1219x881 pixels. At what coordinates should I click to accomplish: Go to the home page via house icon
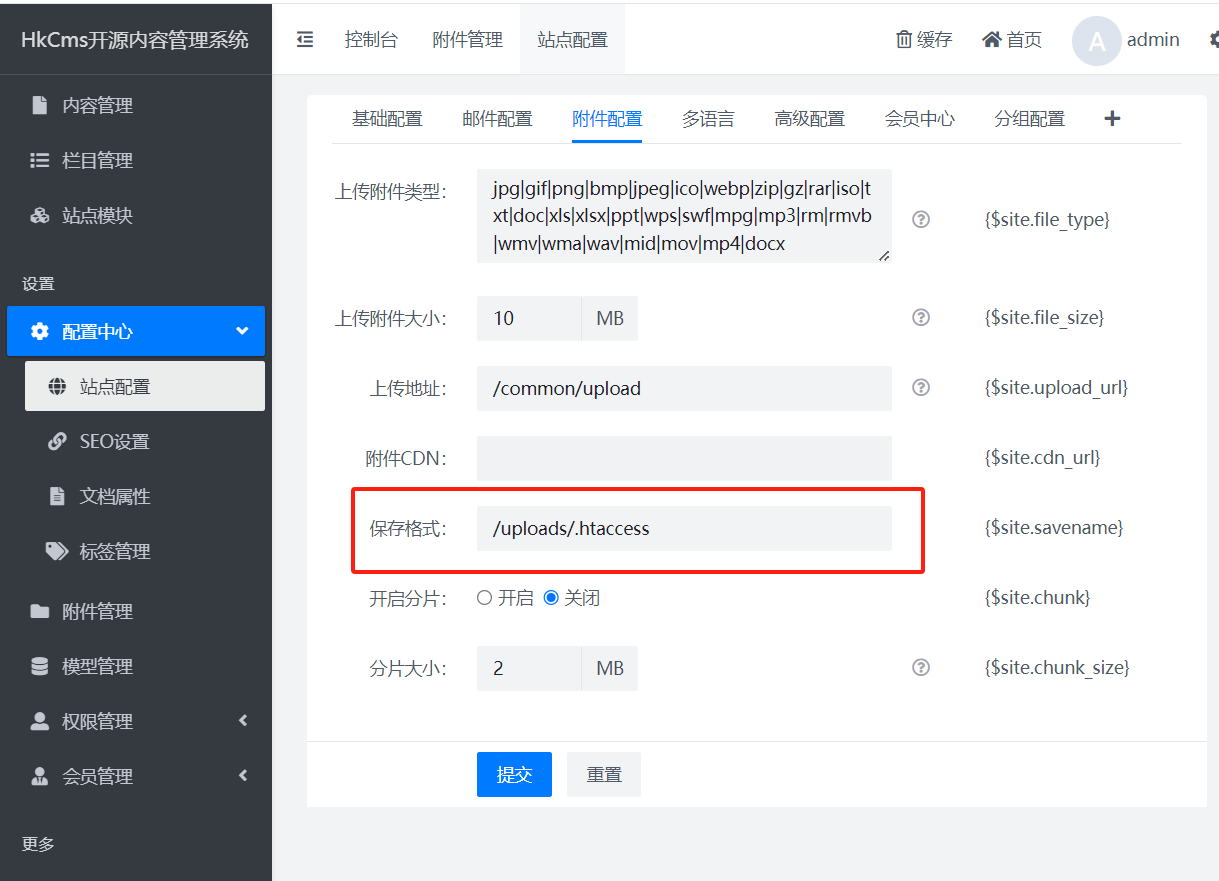(x=991, y=40)
